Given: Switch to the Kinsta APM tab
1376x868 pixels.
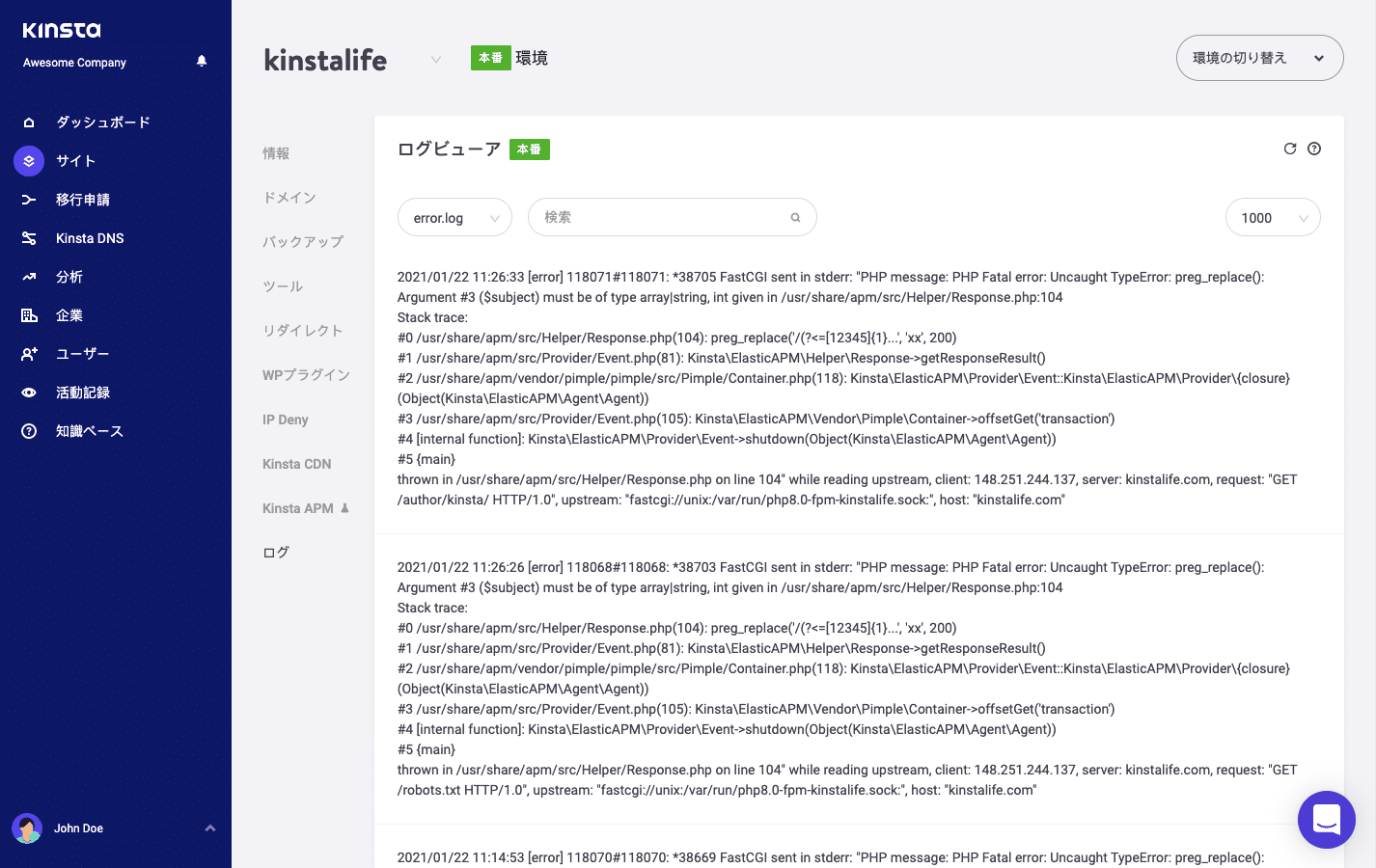Looking at the screenshot, I should point(298,508).
